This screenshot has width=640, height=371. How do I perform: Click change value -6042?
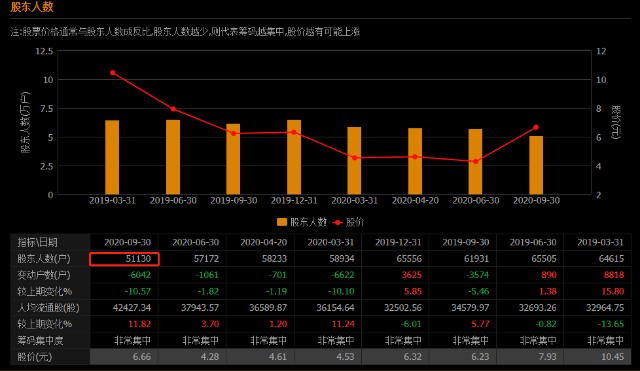tap(139, 275)
